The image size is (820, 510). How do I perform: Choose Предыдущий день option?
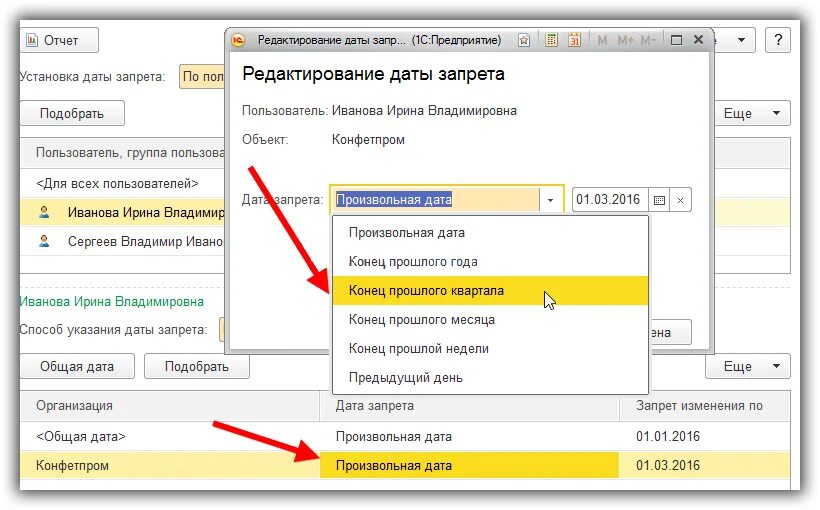coord(490,378)
